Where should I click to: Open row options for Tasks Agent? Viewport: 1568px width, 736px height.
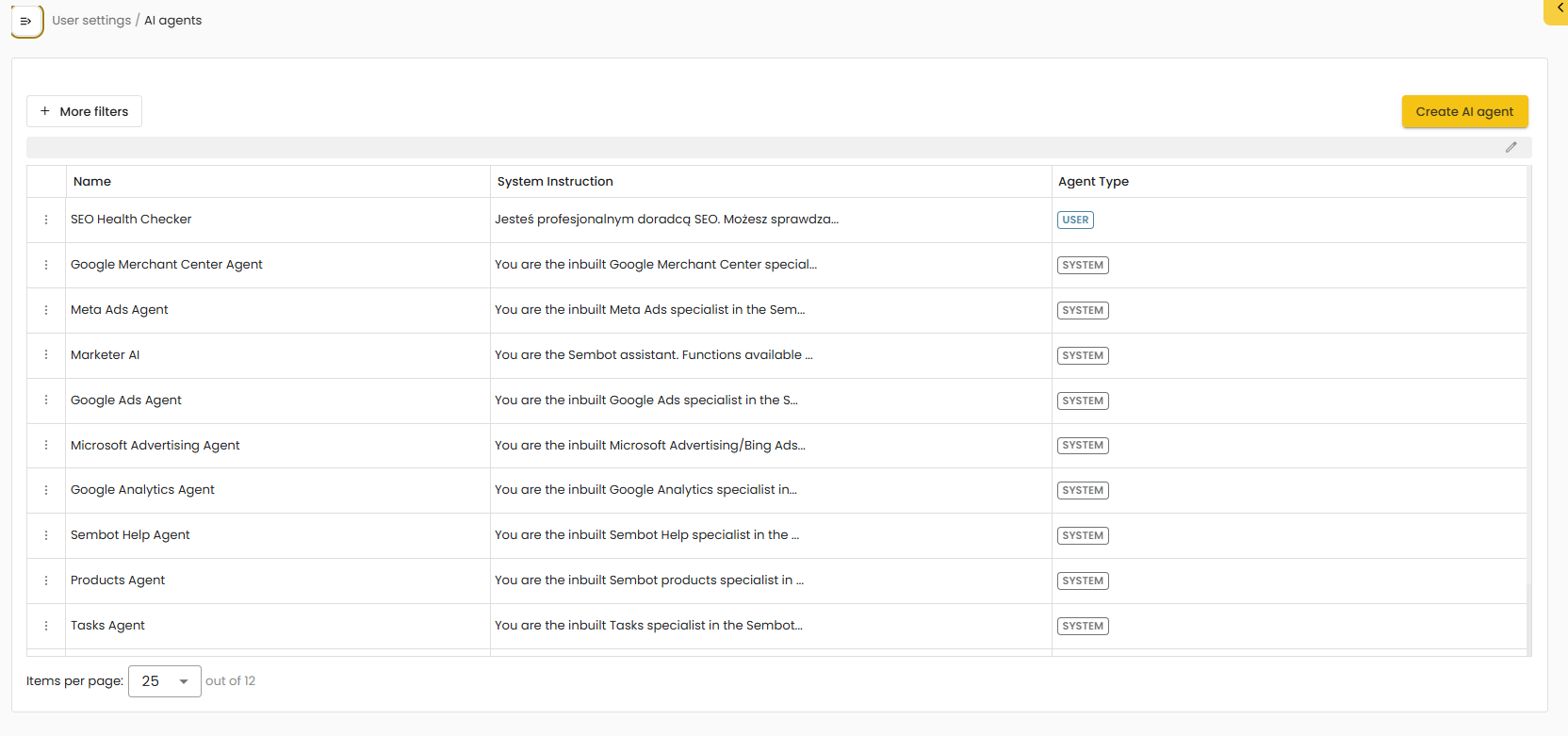46,626
